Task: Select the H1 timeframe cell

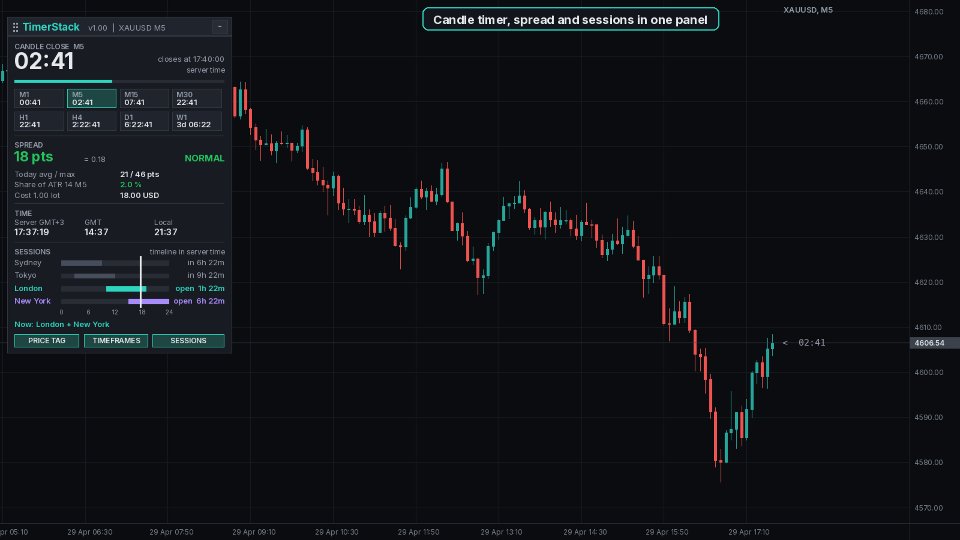Action: 39,121
